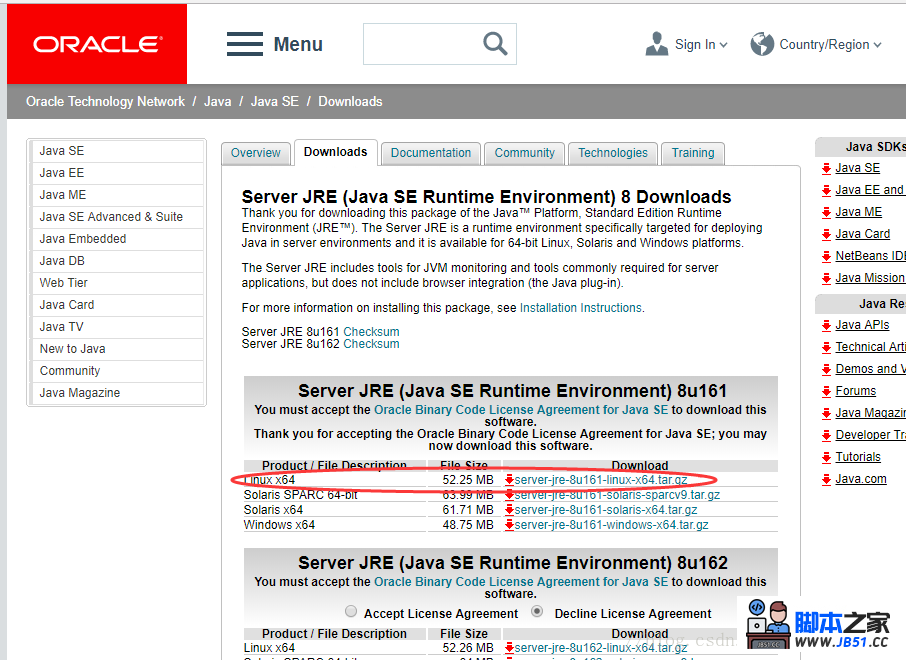Click download arrow icon for server-jre-8u161-linux-x64.tar.gz
Image resolution: width=906 pixels, height=660 pixels.
click(x=509, y=480)
